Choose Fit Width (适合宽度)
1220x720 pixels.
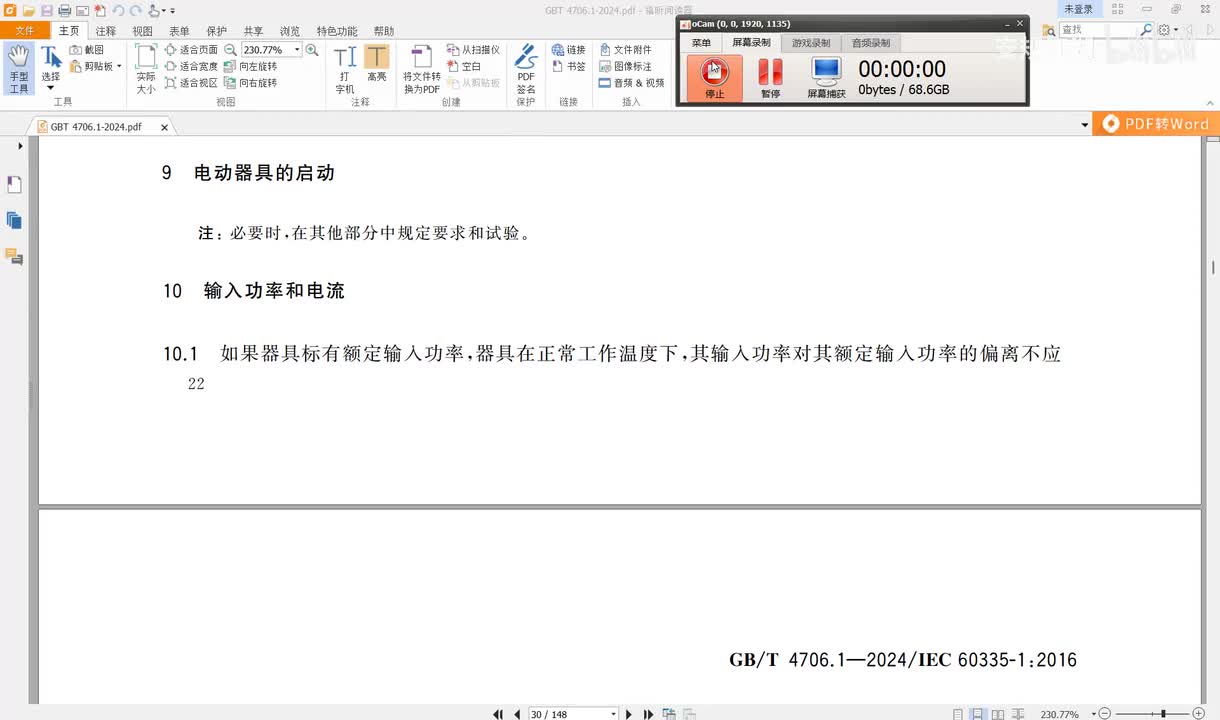(x=191, y=66)
